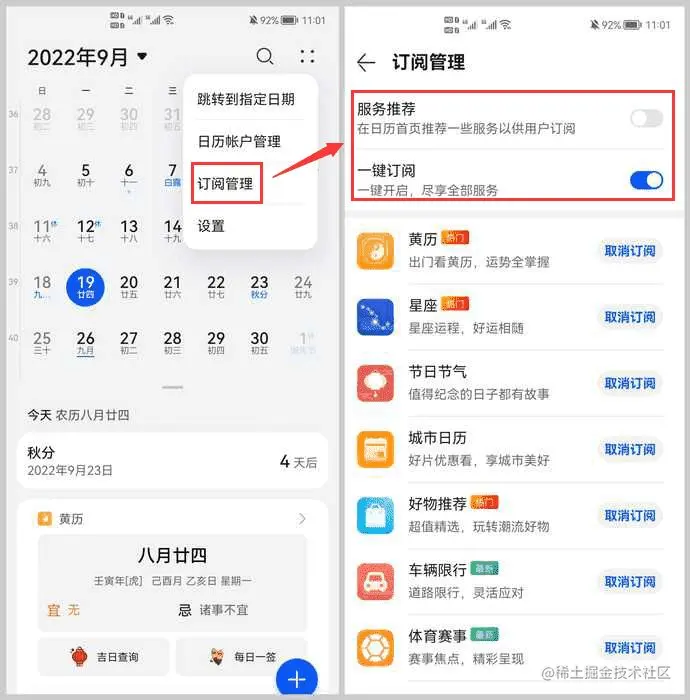Tap the blue plus add-event button
This screenshot has height=700, width=690.
tap(296, 679)
